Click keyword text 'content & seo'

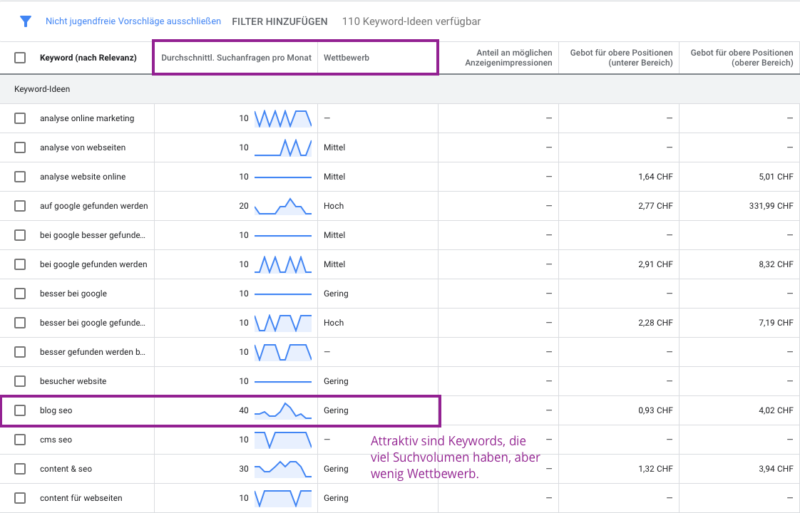click(66, 469)
